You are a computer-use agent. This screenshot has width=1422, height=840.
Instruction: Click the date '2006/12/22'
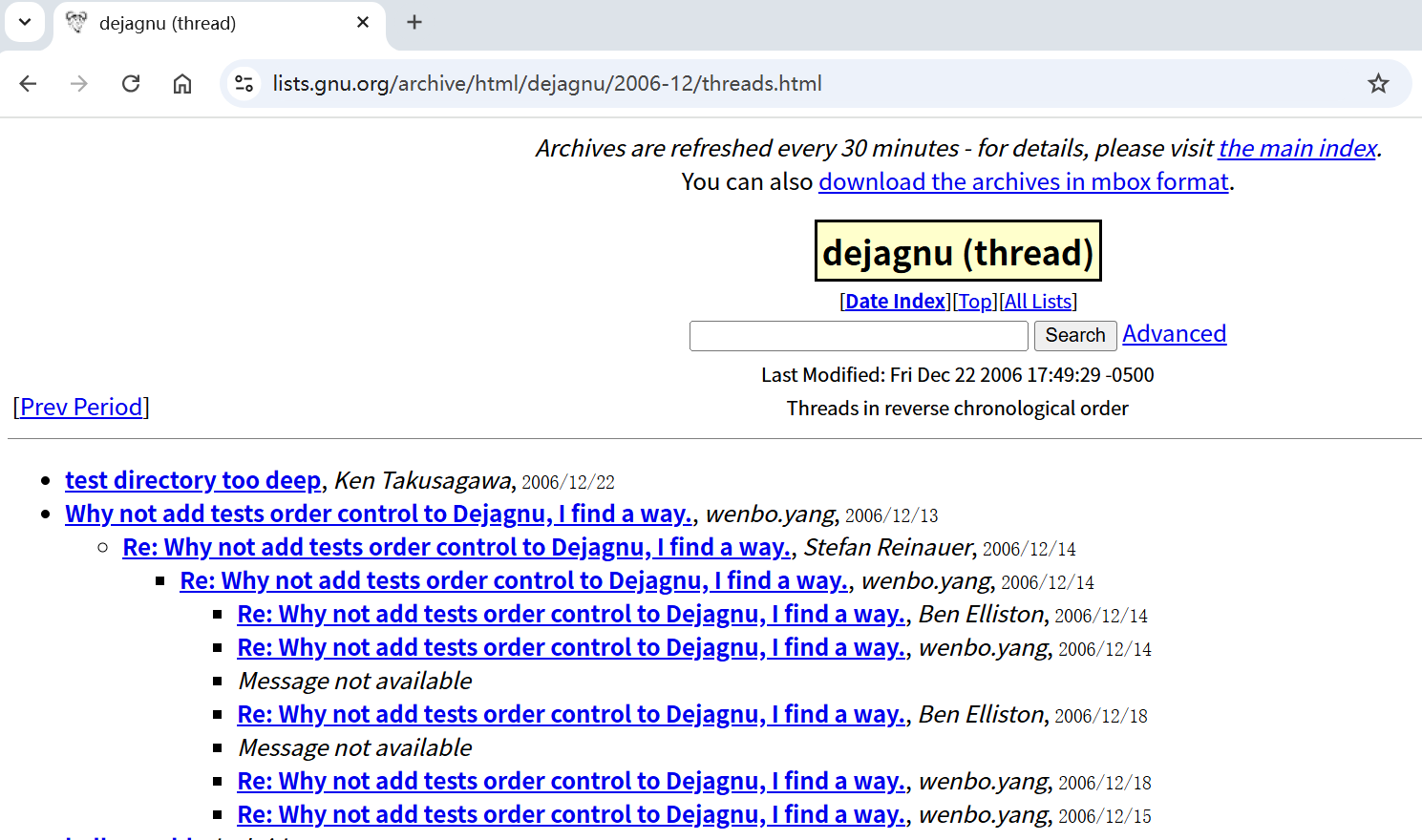click(x=568, y=482)
